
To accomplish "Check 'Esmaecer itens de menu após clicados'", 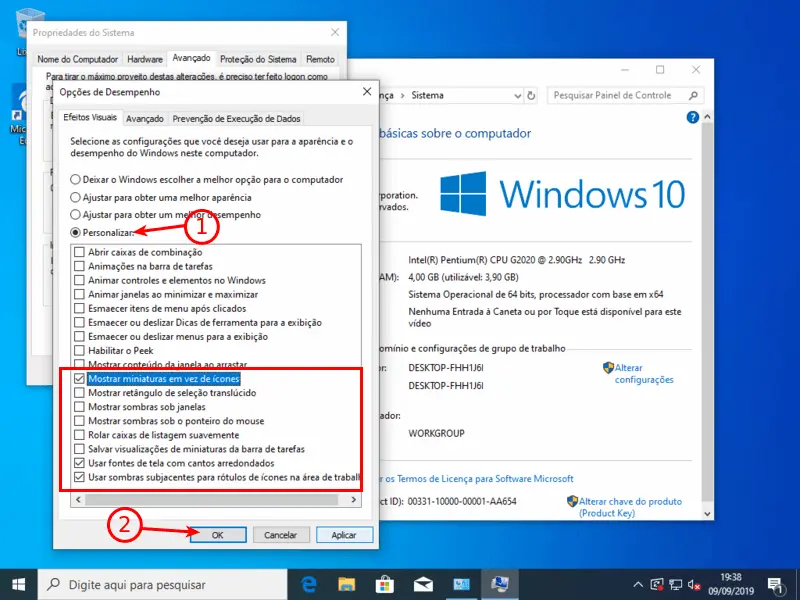I will (79, 309).
